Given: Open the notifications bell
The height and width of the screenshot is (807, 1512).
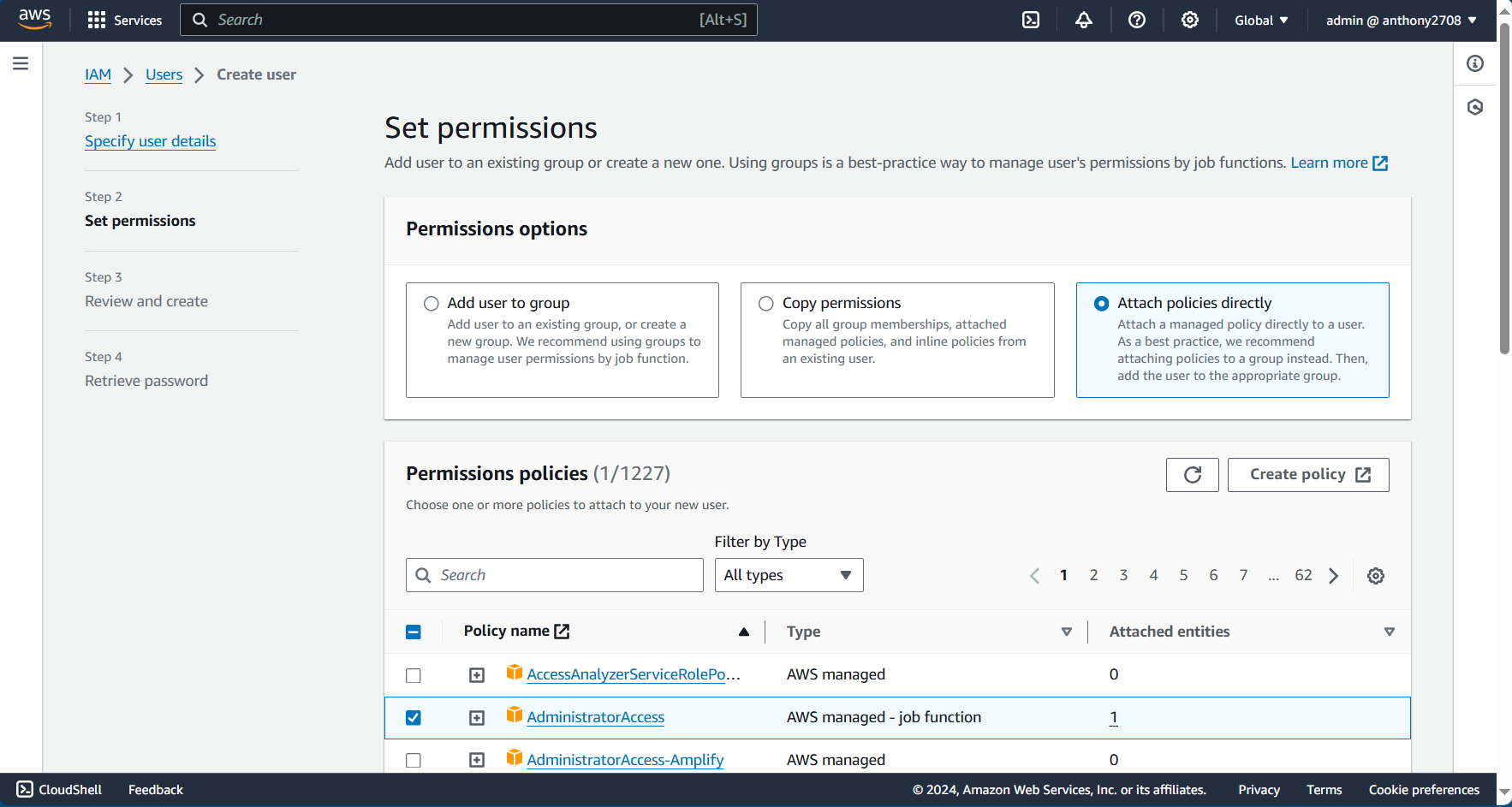Looking at the screenshot, I should pos(1084,20).
